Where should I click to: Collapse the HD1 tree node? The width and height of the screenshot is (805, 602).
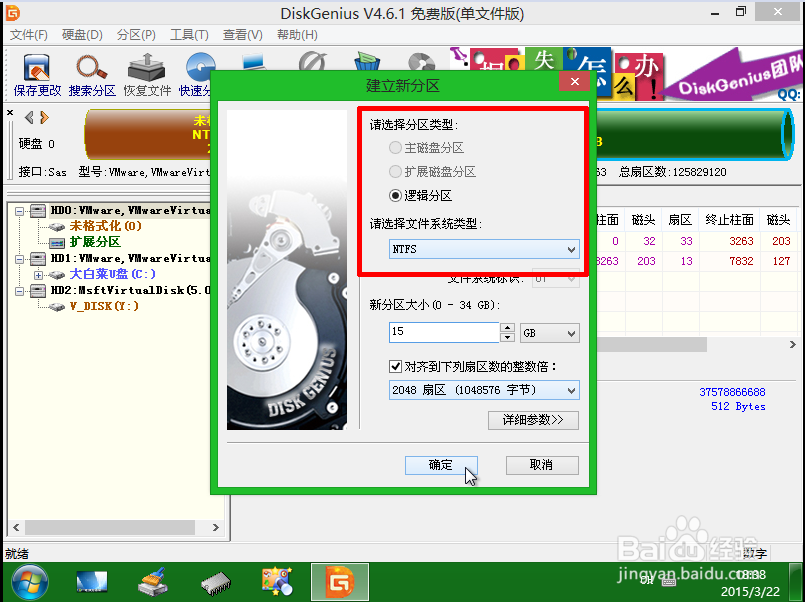19,259
